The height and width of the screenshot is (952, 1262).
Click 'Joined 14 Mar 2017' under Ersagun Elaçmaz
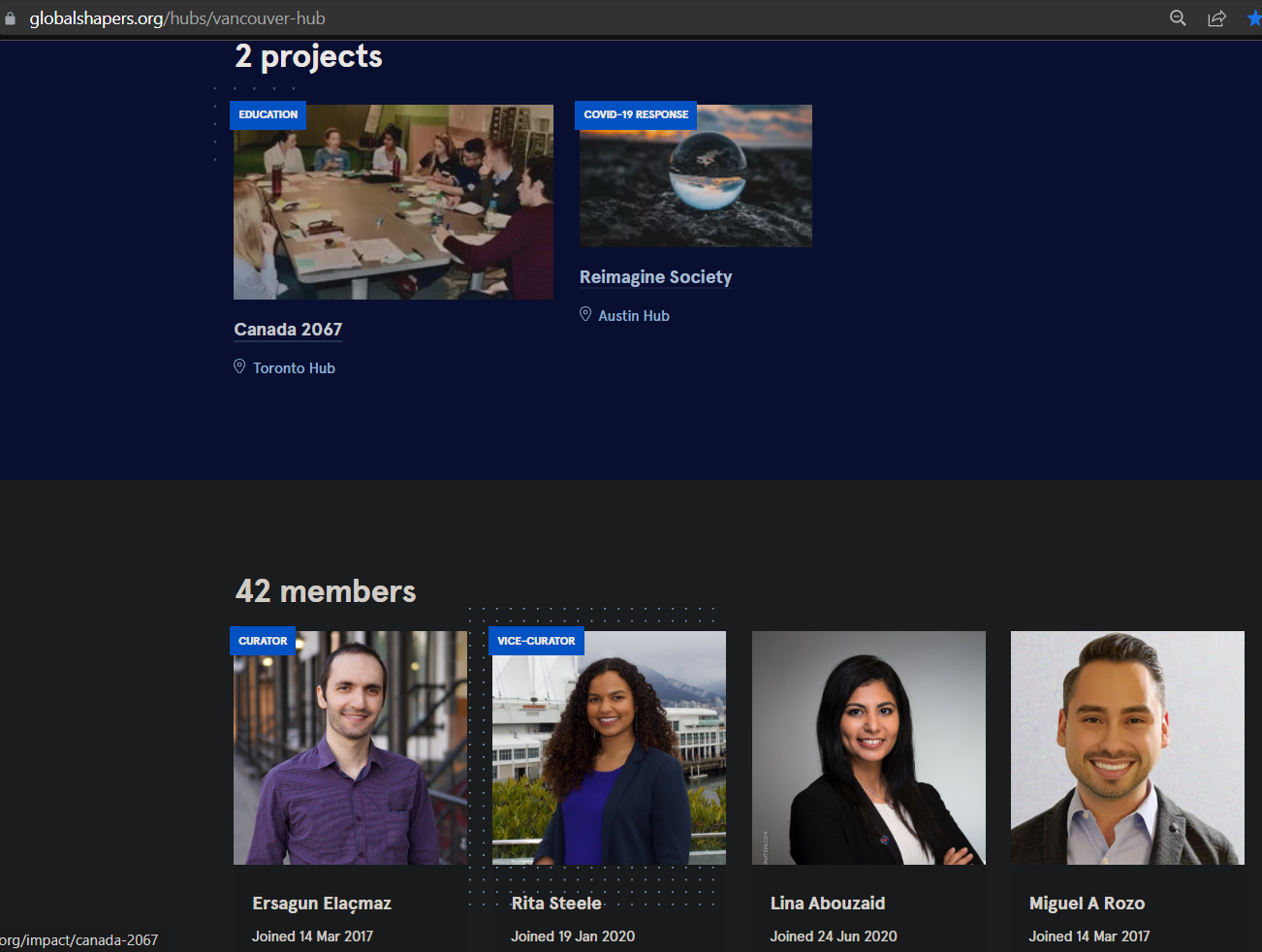[312, 936]
